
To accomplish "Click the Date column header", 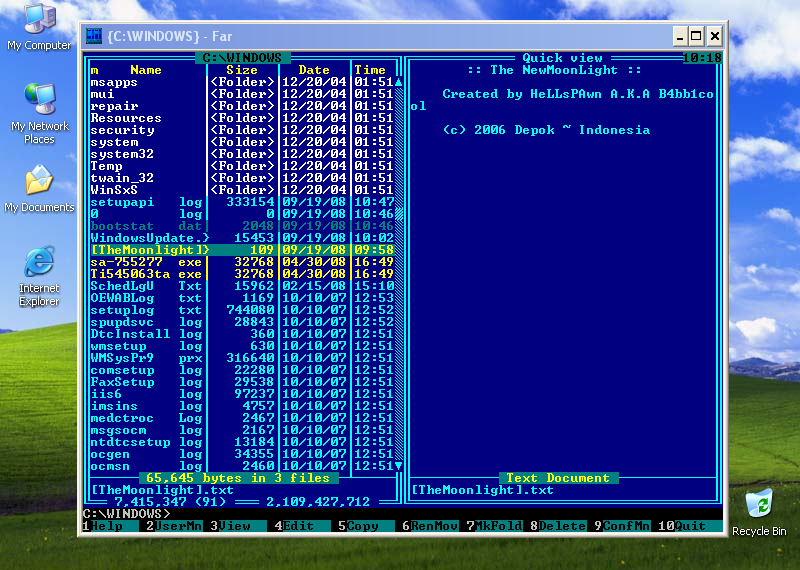I will pos(314,70).
